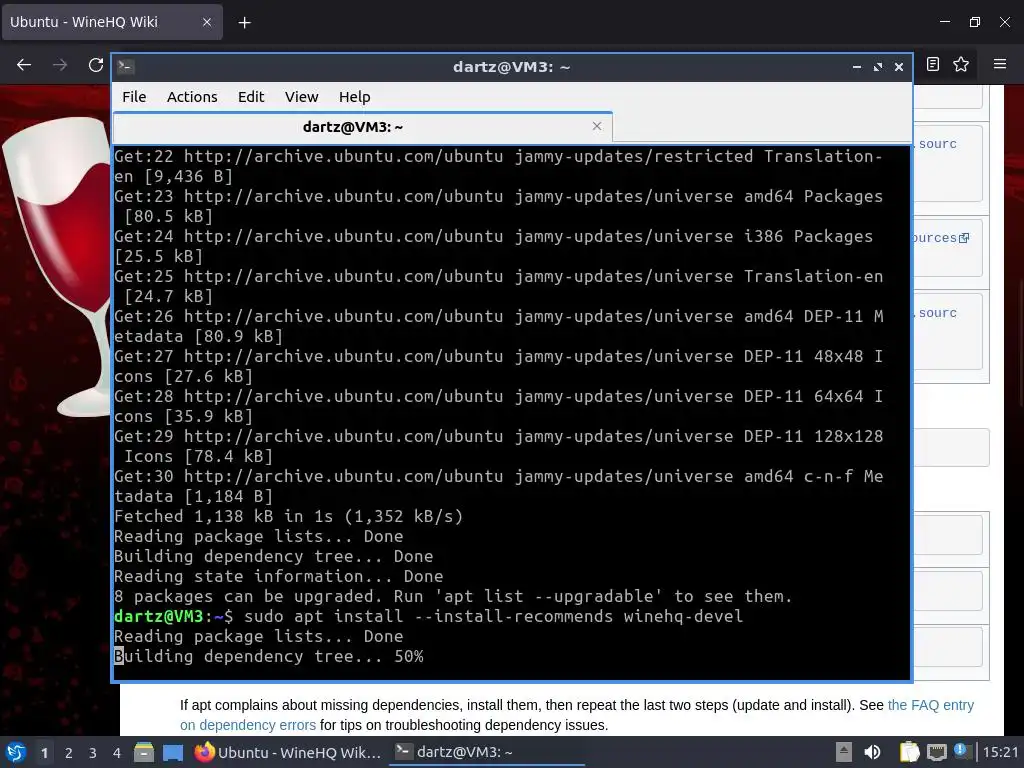The height and width of the screenshot is (768, 1024).
Task: Toggle reader view in browser
Action: coord(933,64)
